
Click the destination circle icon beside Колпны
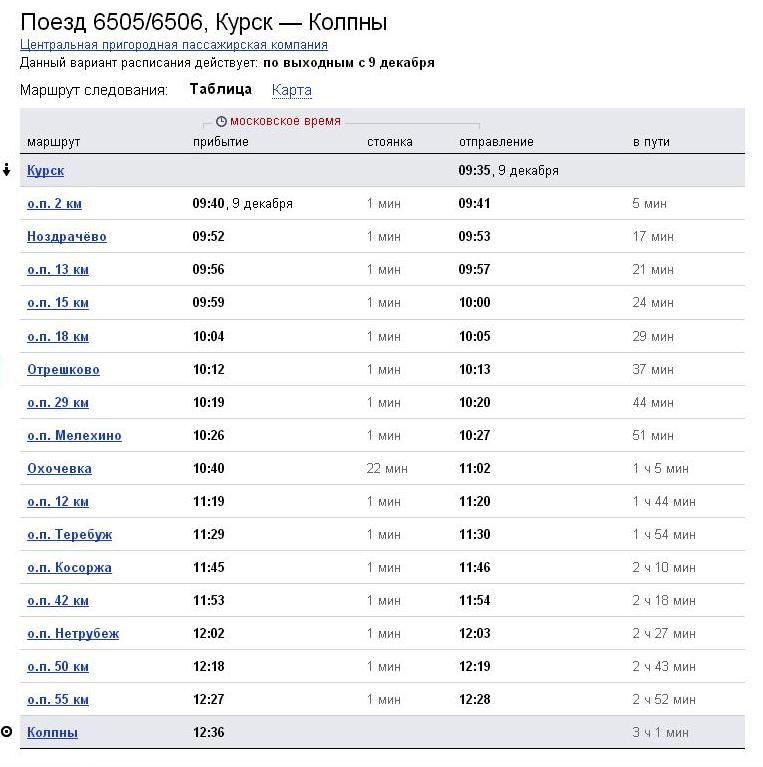click(7, 732)
